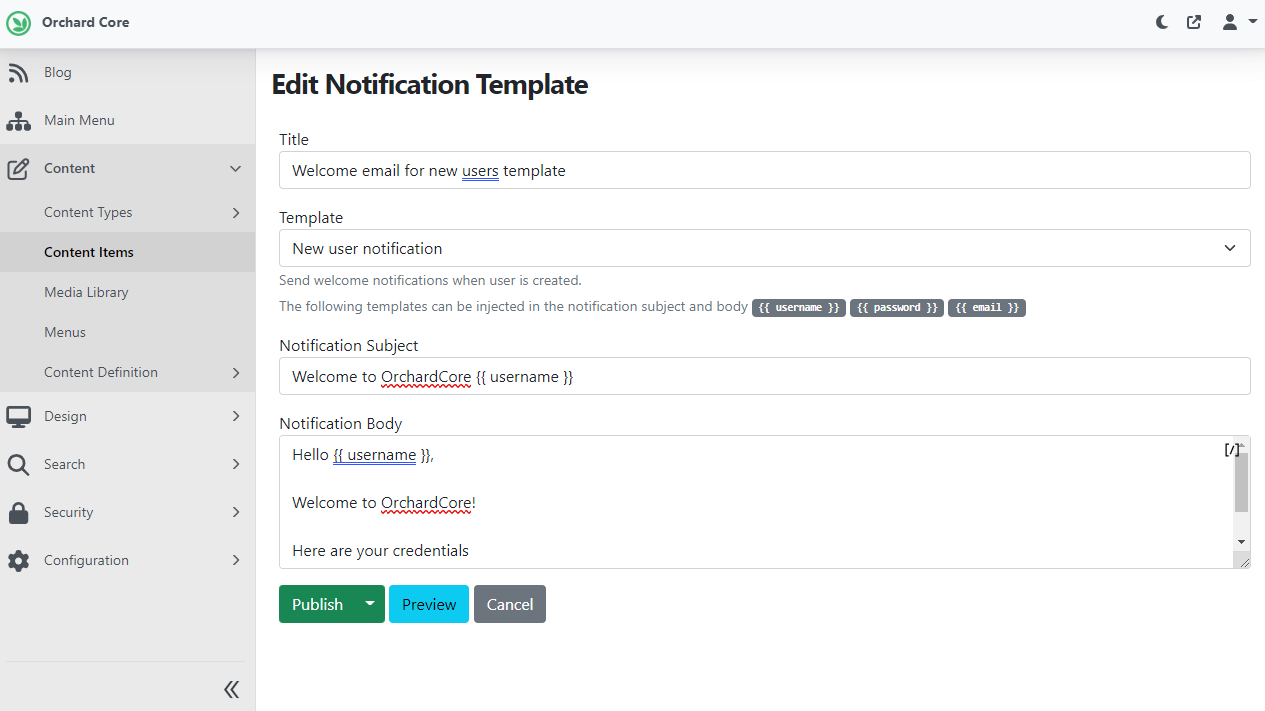
Task: Click the shortcode insert icon in body
Action: coord(1232,450)
